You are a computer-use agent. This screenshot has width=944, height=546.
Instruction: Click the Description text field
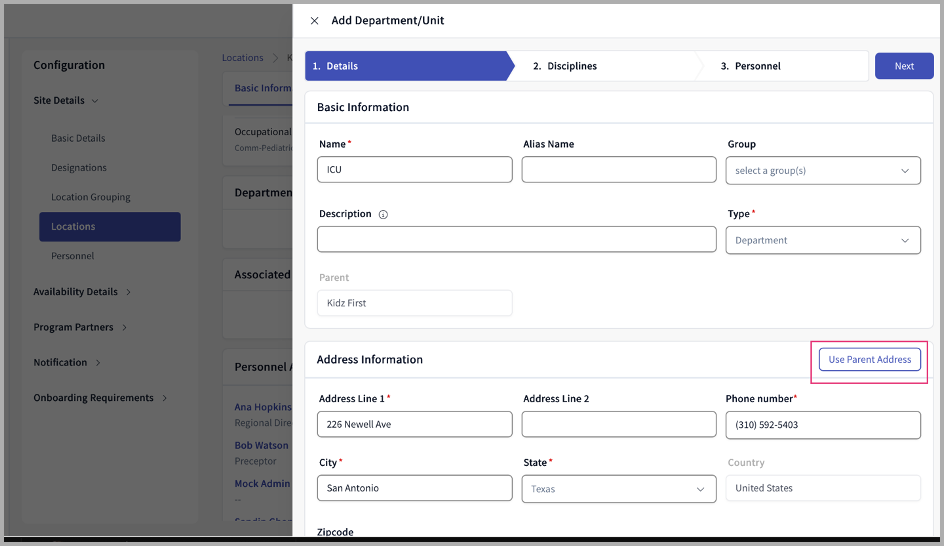point(516,240)
